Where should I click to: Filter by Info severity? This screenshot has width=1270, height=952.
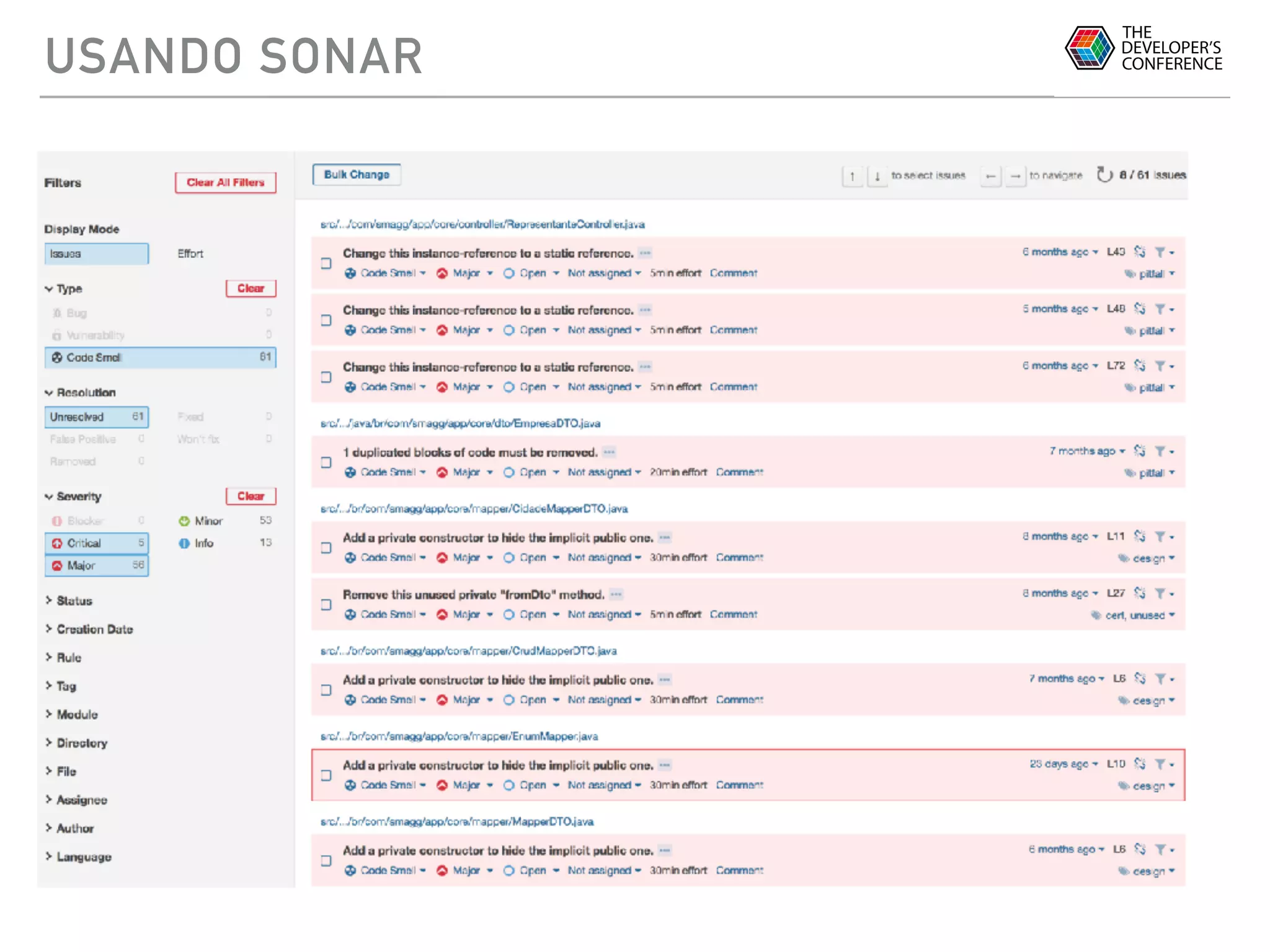225,543
